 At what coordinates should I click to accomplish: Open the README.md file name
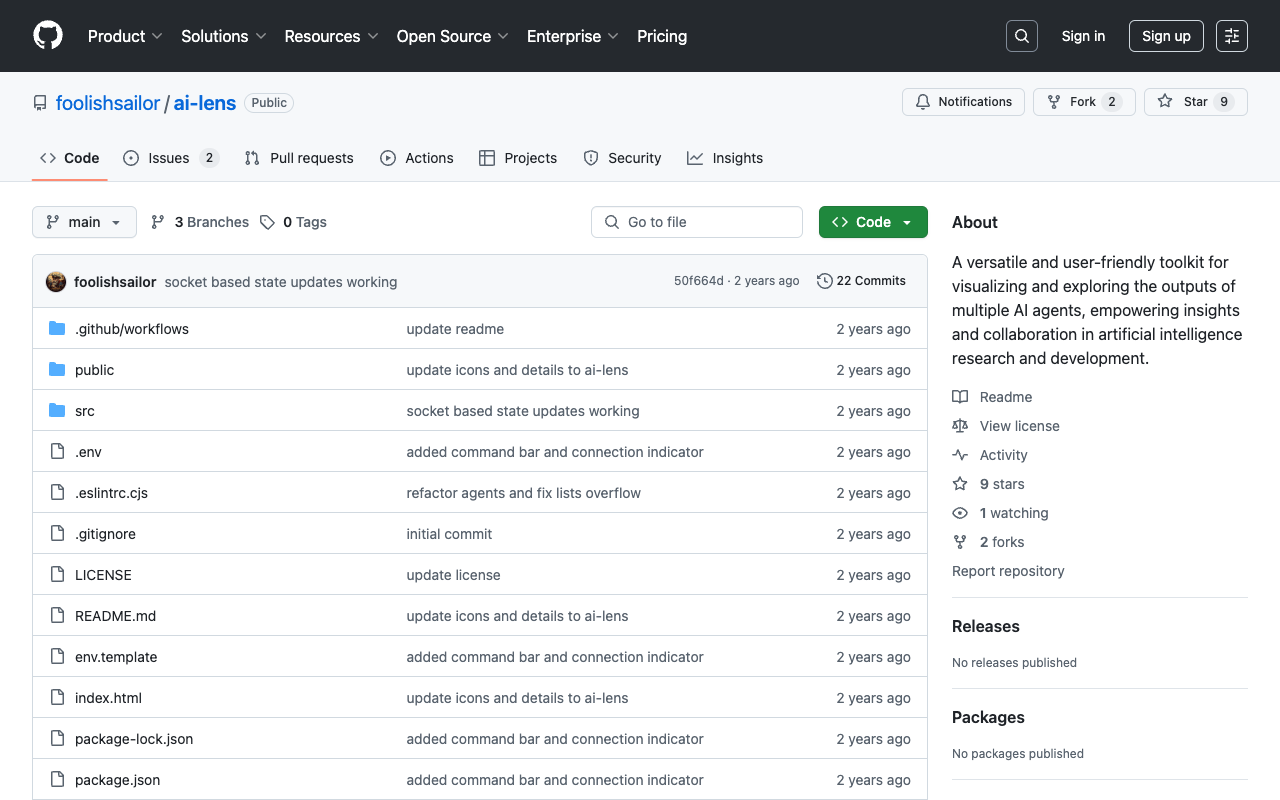(116, 616)
